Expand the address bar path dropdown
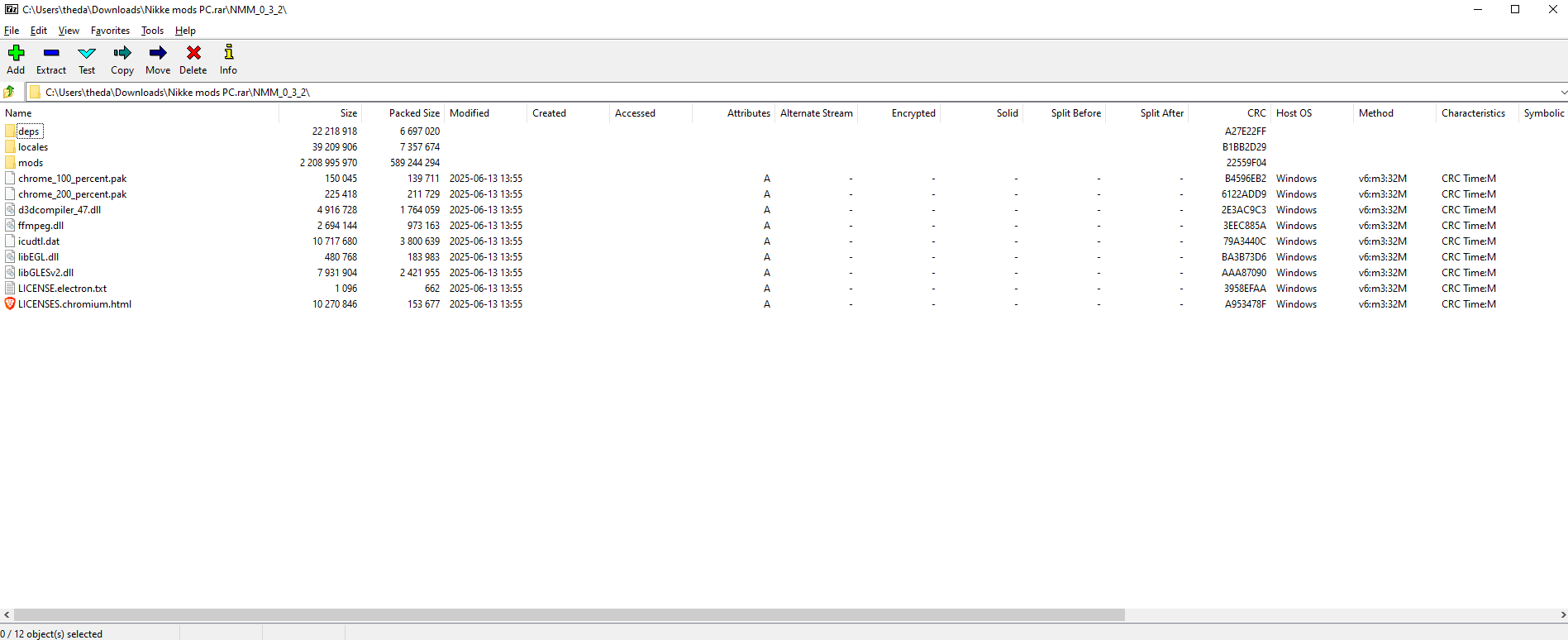 pos(1562,92)
